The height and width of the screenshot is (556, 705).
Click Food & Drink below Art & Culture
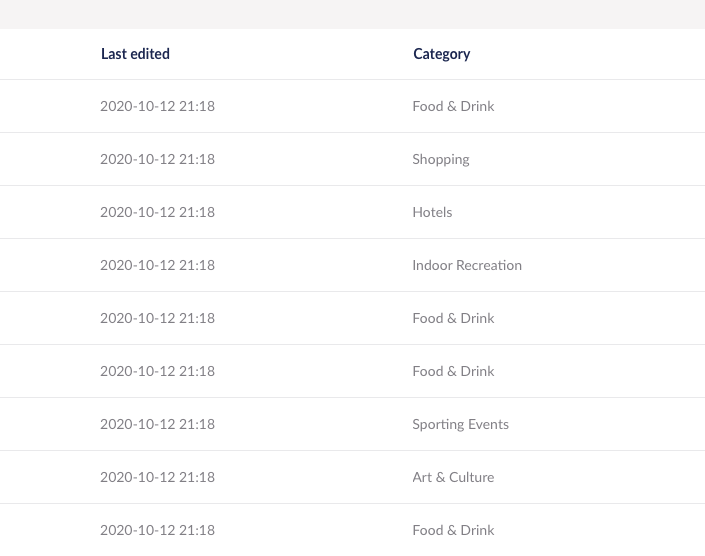453,530
